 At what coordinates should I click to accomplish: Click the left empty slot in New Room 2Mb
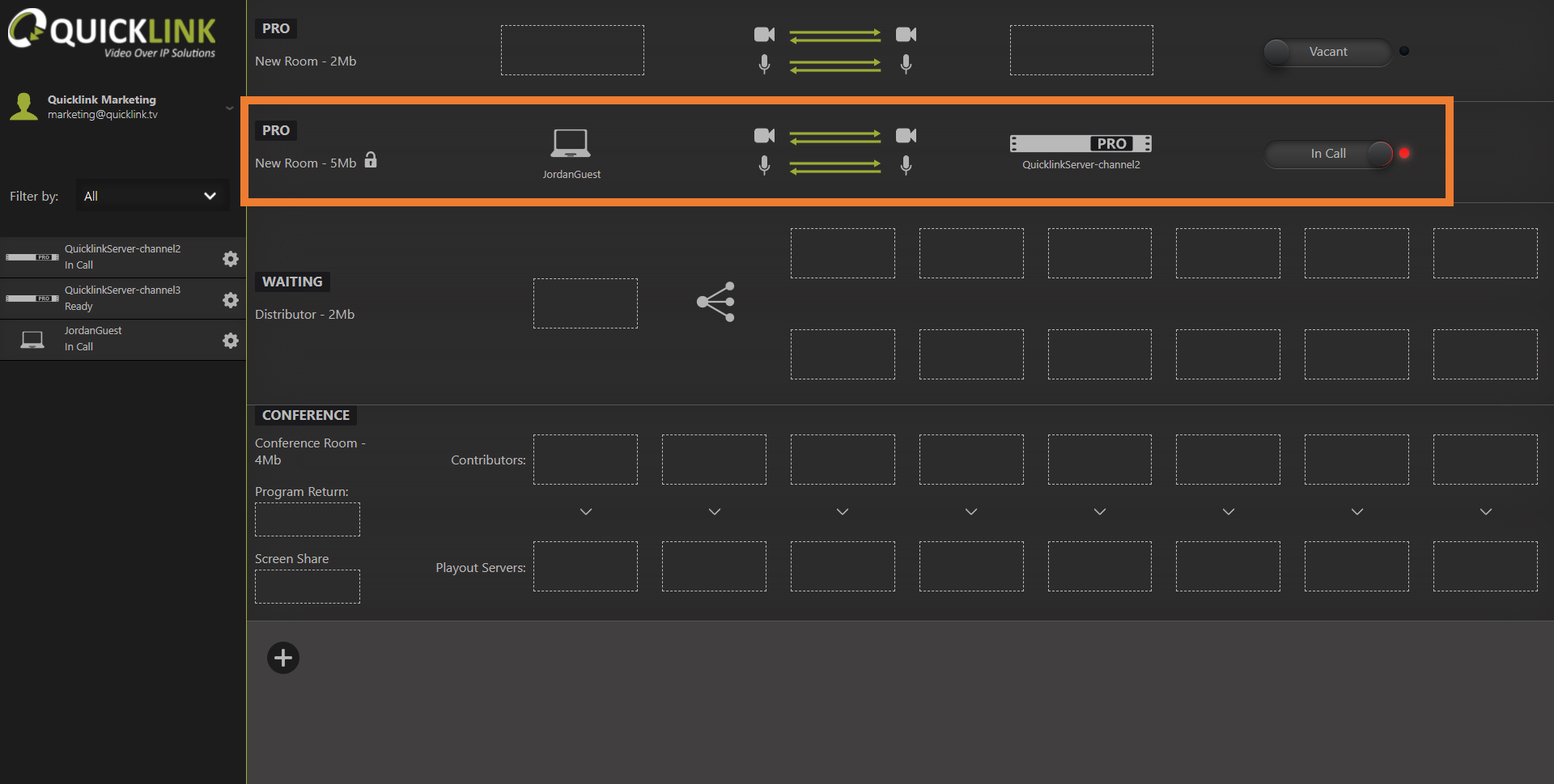(572, 50)
